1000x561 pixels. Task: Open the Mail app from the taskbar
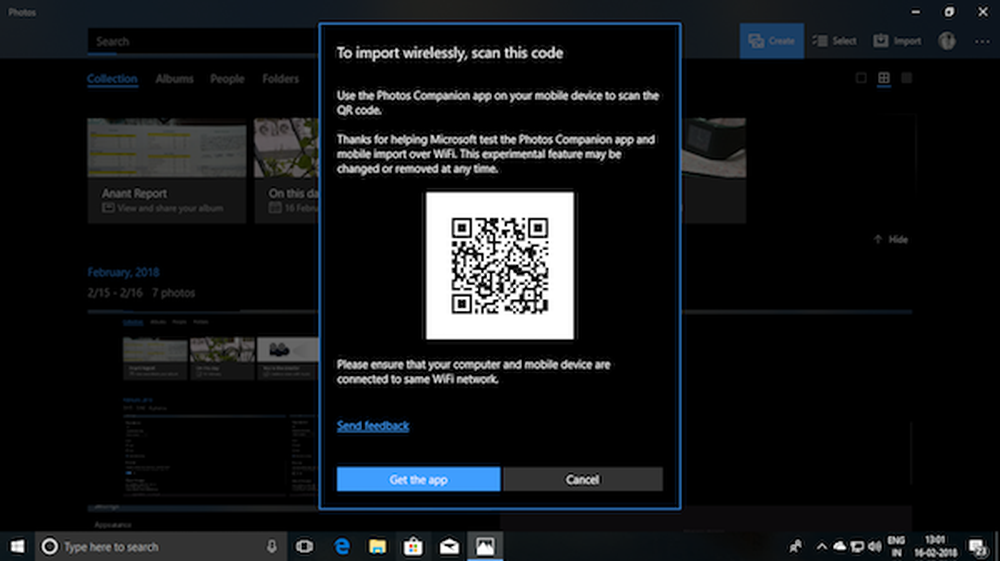[x=449, y=546]
